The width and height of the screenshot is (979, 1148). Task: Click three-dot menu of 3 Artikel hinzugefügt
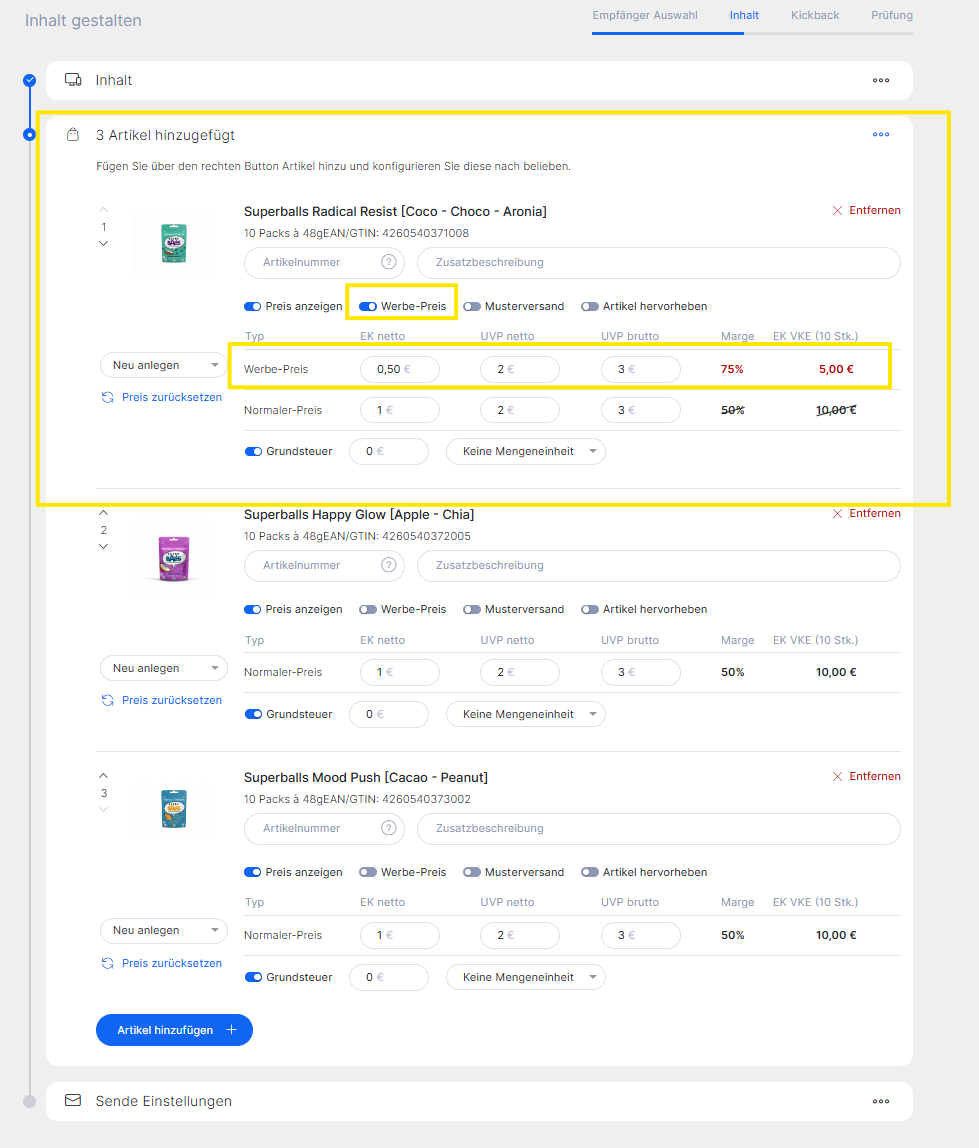880,135
